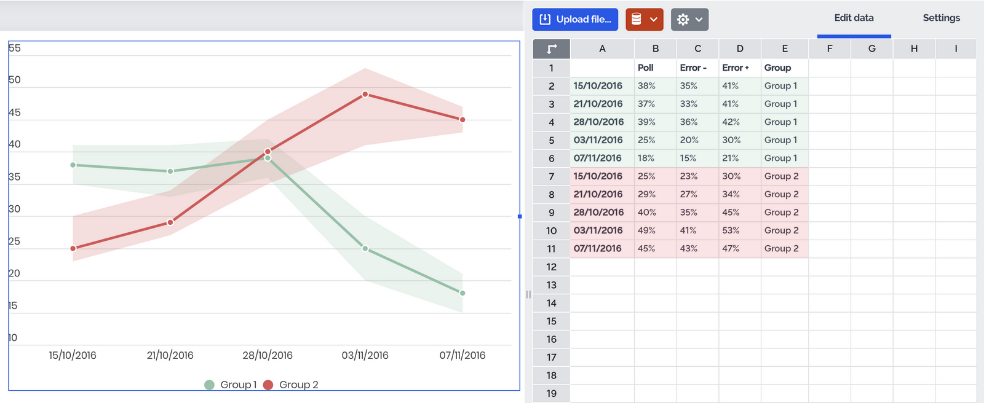Select column E header
The height and width of the screenshot is (403, 984).
[784, 49]
